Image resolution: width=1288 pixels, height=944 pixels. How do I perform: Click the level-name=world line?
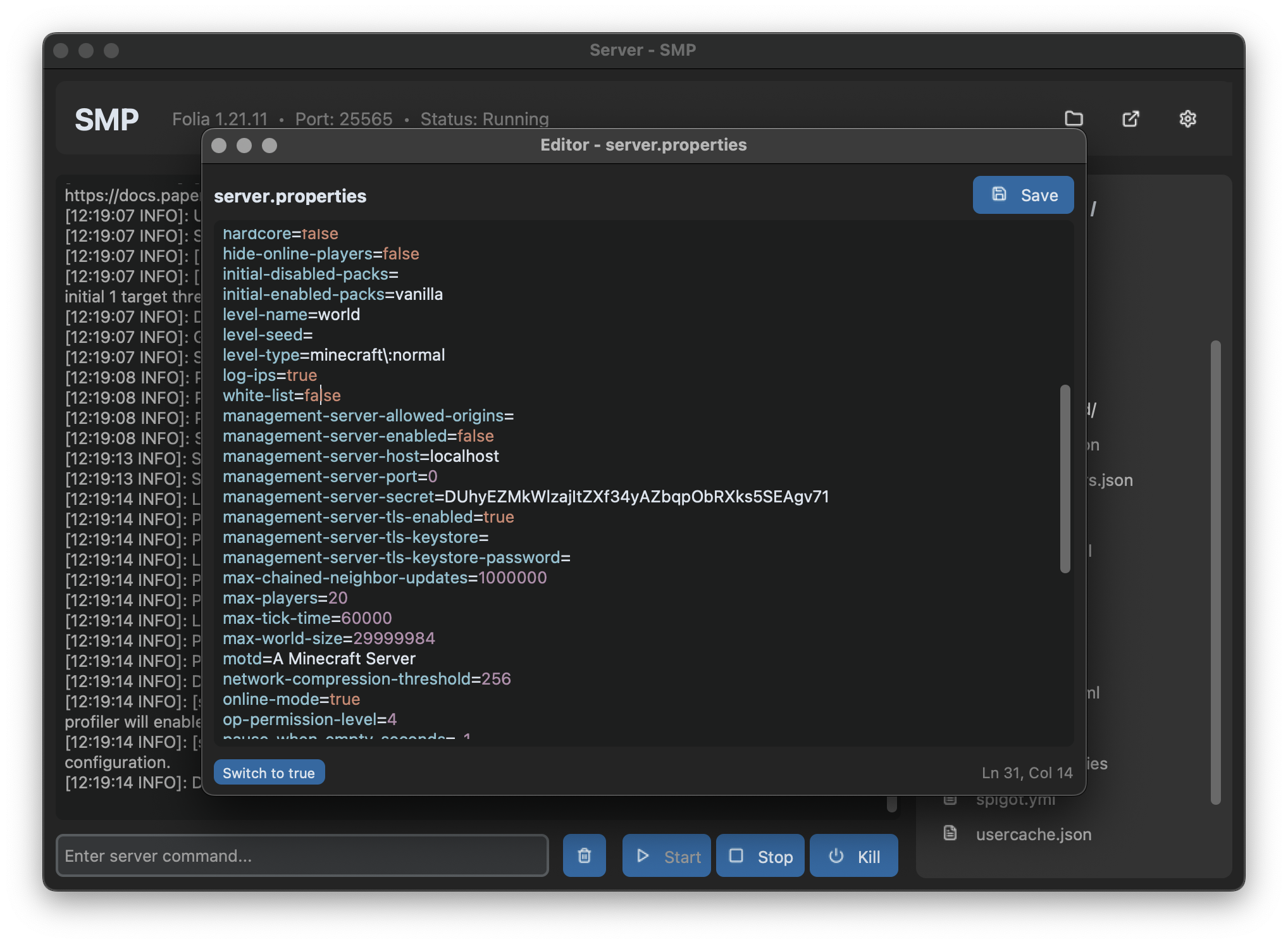point(291,314)
